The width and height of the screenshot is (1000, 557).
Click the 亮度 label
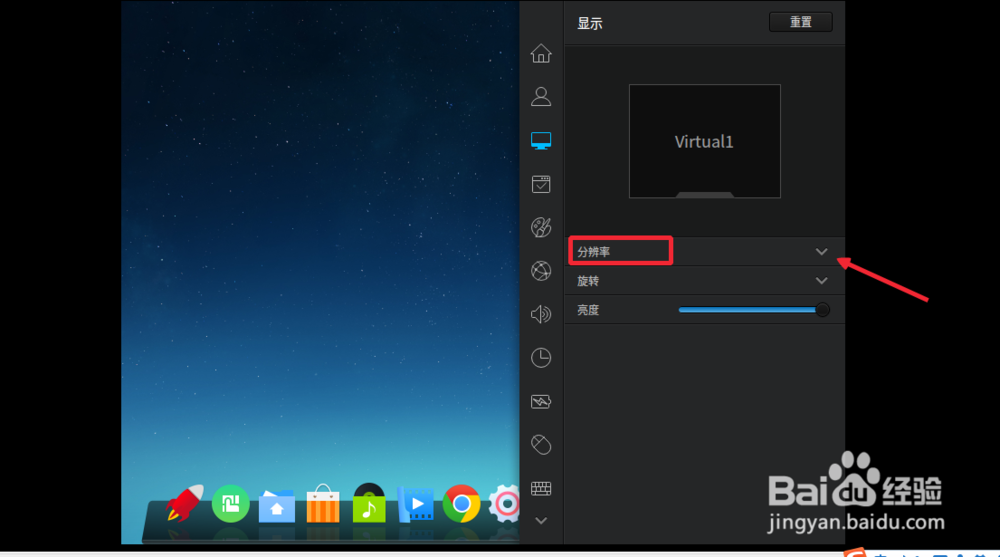point(588,310)
